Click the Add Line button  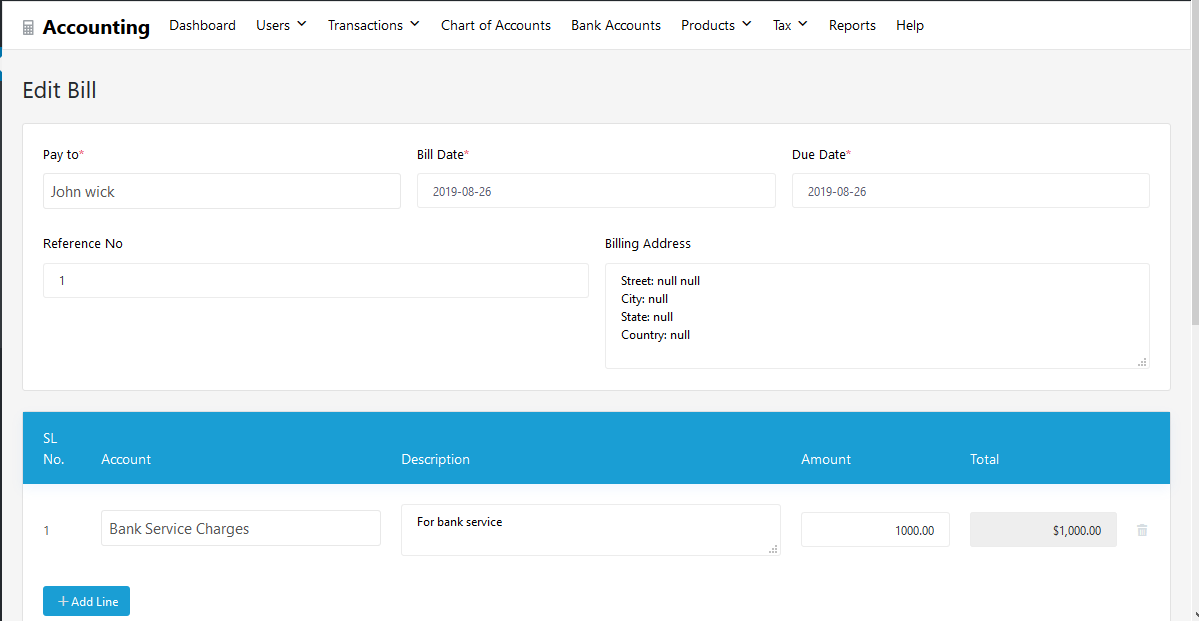point(86,601)
